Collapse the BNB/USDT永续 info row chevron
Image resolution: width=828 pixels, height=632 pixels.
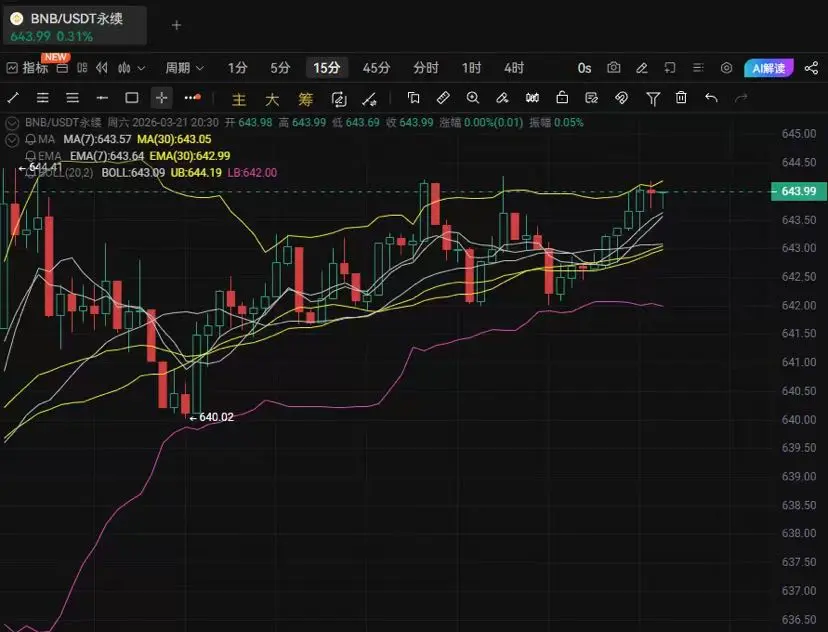pyautogui.click(x=12, y=123)
